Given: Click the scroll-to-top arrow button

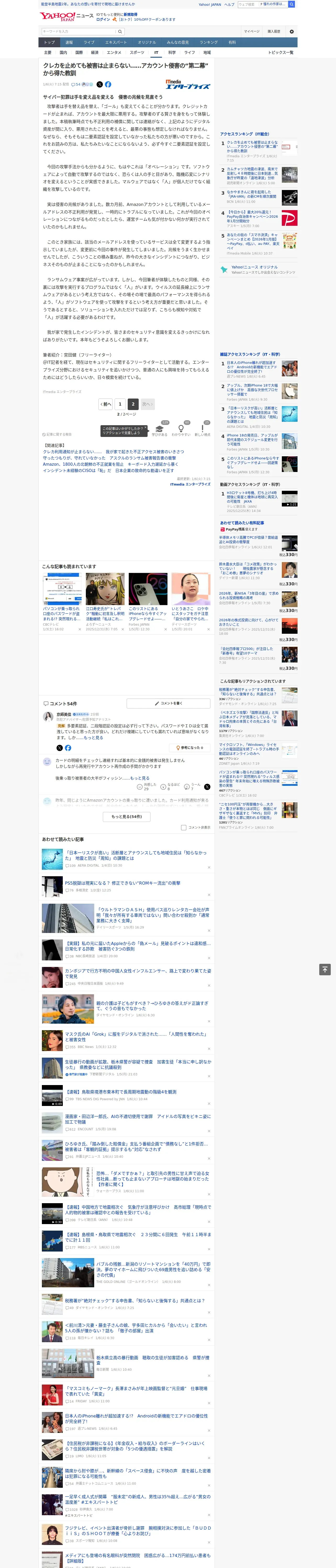Looking at the screenshot, I should (325, 969).
